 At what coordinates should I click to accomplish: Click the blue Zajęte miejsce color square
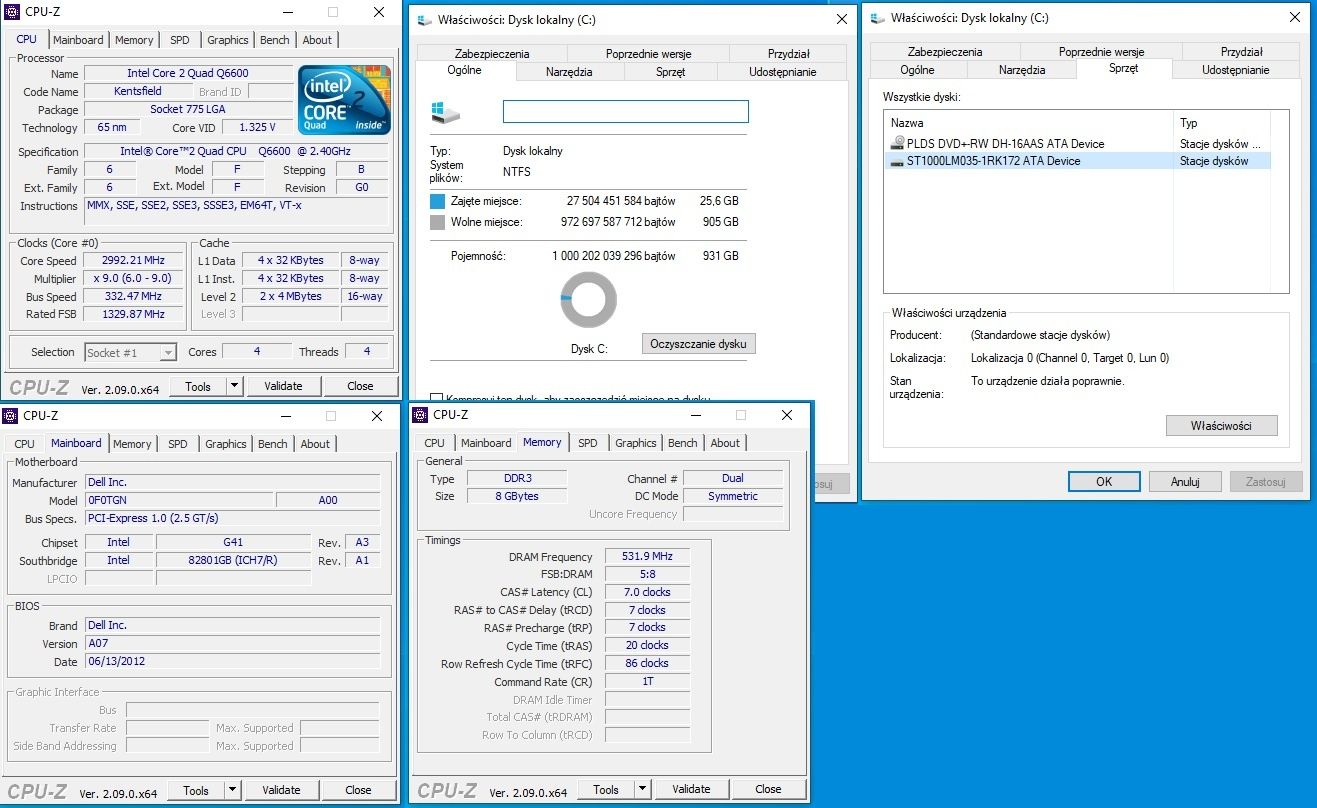[x=437, y=201]
